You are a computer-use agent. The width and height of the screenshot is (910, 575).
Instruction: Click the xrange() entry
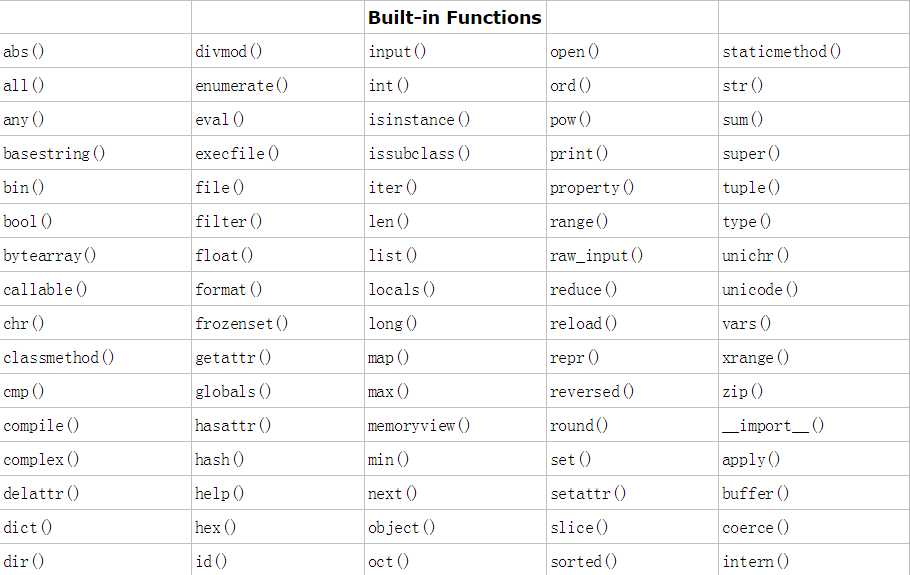point(756,357)
